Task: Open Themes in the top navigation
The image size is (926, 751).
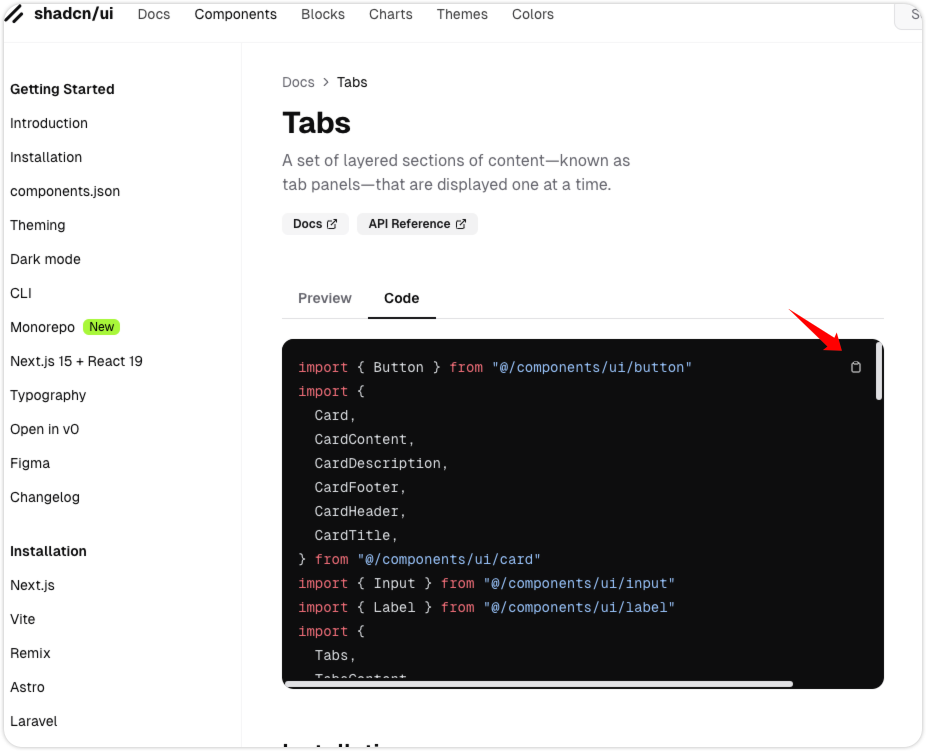Action: 462,14
